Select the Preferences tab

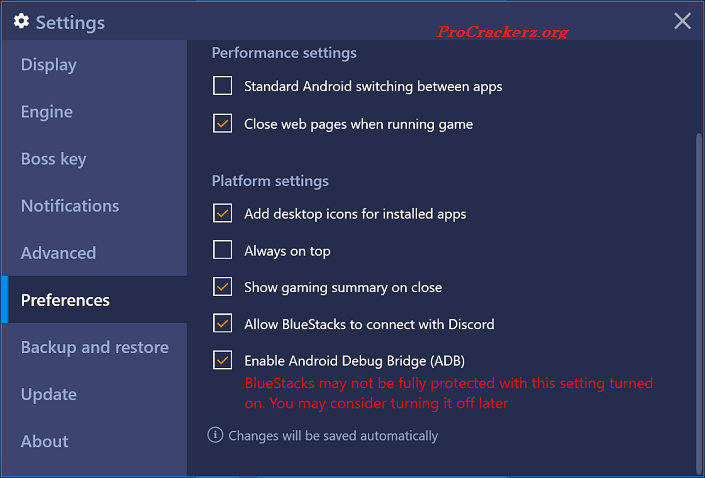(x=66, y=300)
